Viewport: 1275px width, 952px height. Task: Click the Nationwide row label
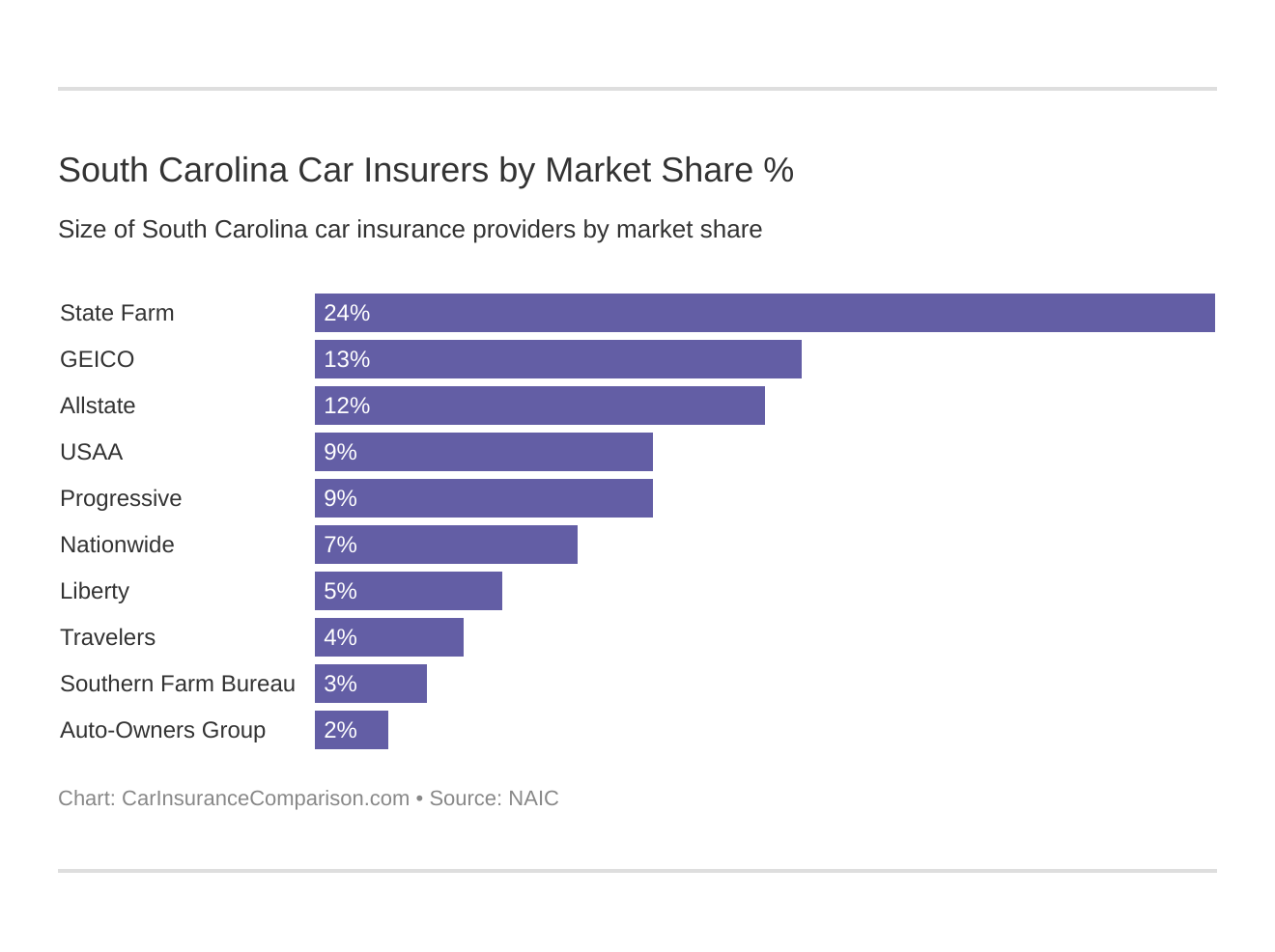coord(117,545)
